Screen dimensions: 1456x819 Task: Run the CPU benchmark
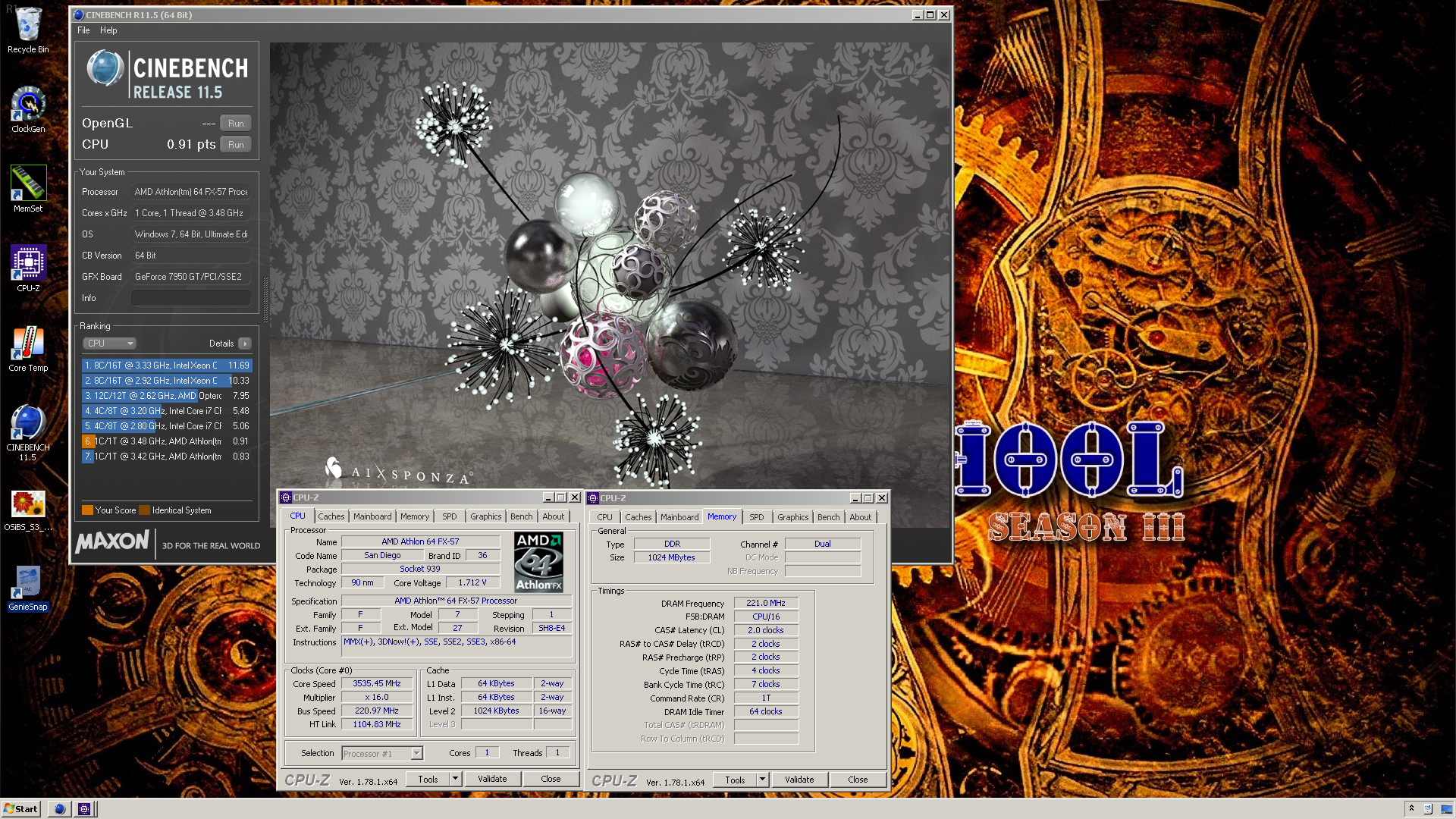click(x=236, y=145)
